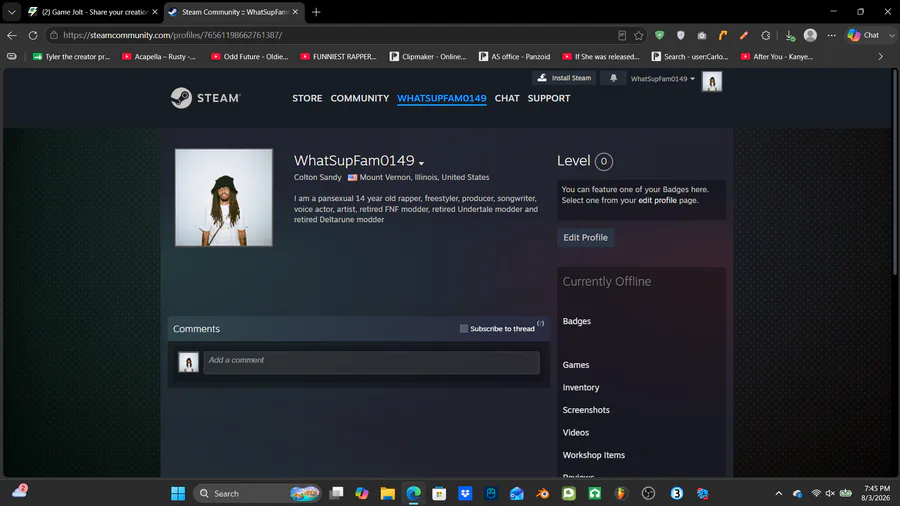The height and width of the screenshot is (506, 900).
Task: Click the commenter avatar beside comment box
Action: click(188, 363)
